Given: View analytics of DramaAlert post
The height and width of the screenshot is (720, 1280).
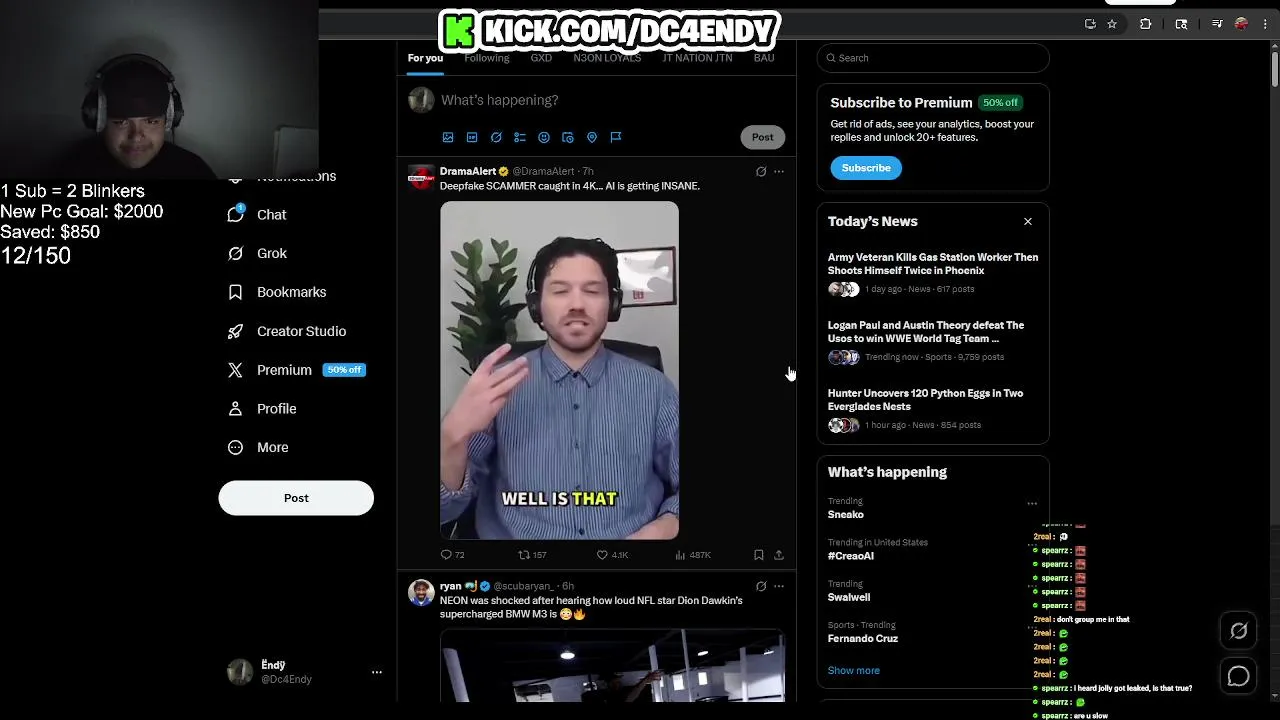Looking at the screenshot, I should (x=693, y=555).
